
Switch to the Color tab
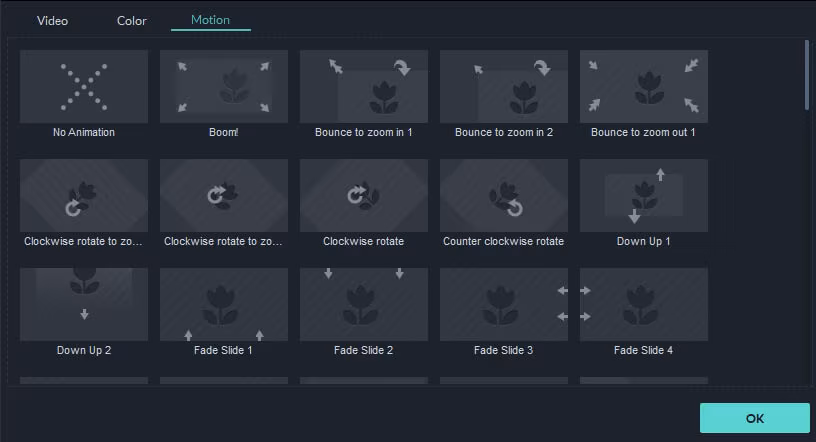[132, 21]
